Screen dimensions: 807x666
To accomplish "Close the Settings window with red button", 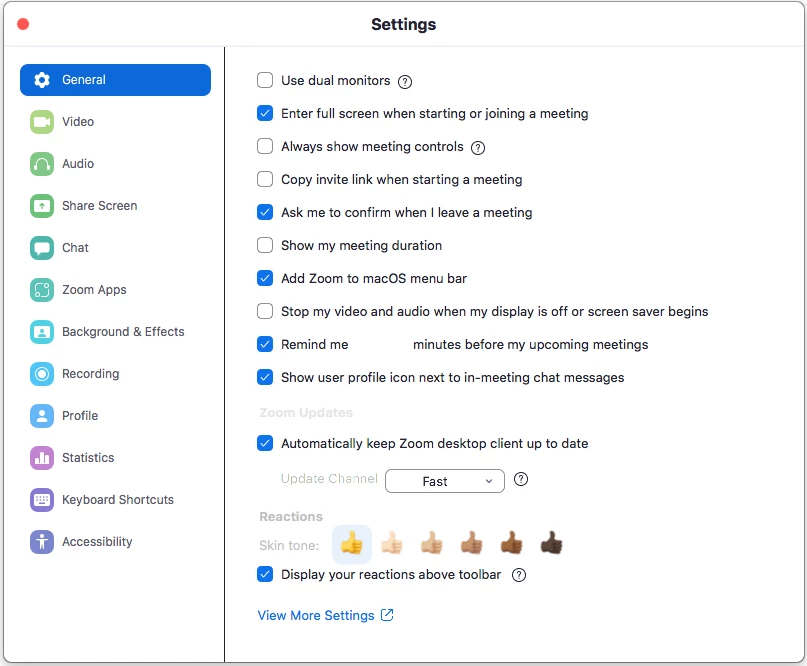I will click(x=23, y=24).
